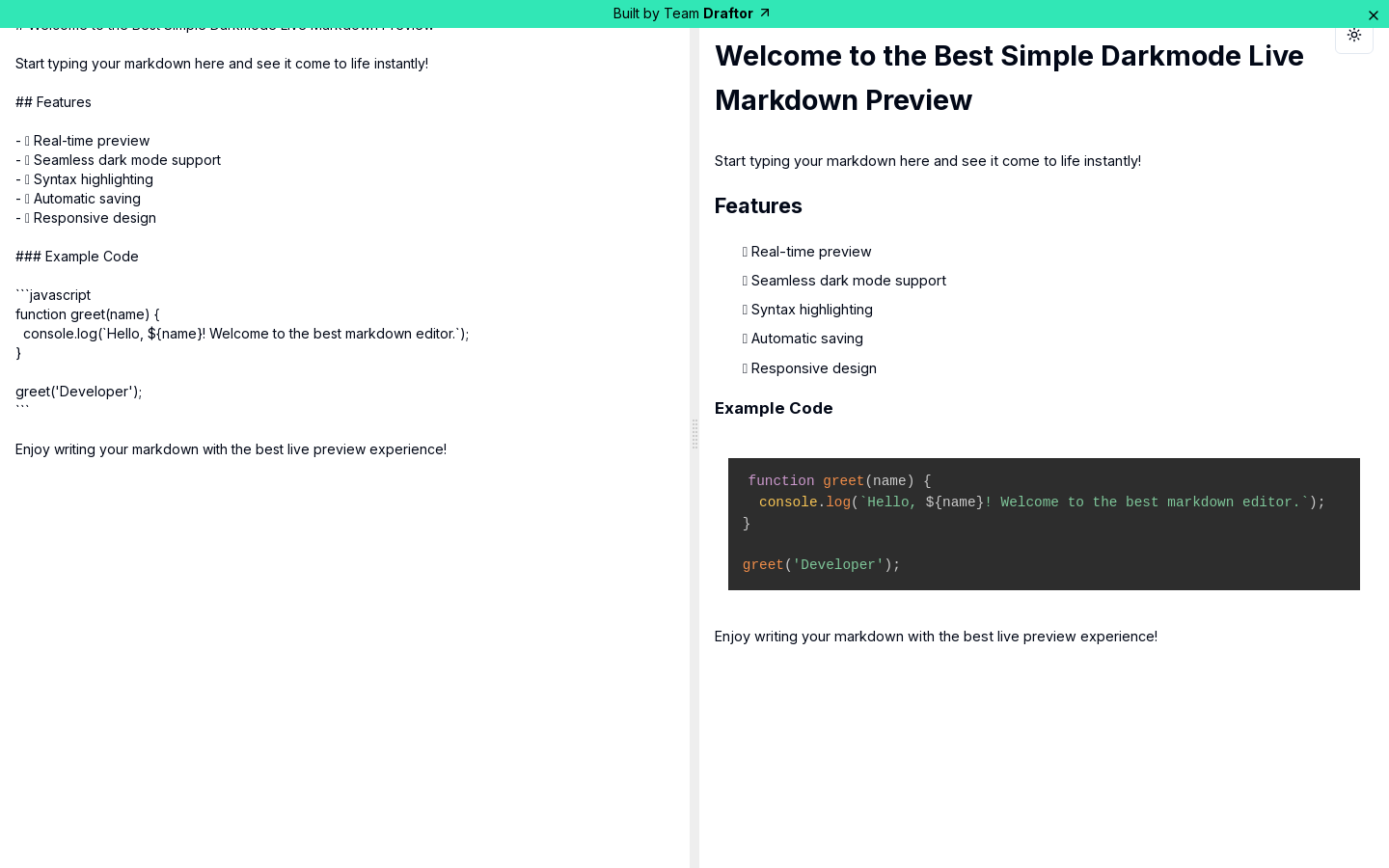Click the '- Seamless dark mode support' editor line
This screenshot has height=868, width=1389.
pos(118,160)
